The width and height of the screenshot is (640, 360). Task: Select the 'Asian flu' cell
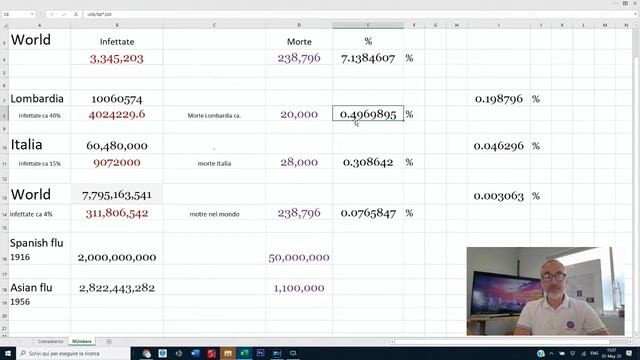pos(40,287)
